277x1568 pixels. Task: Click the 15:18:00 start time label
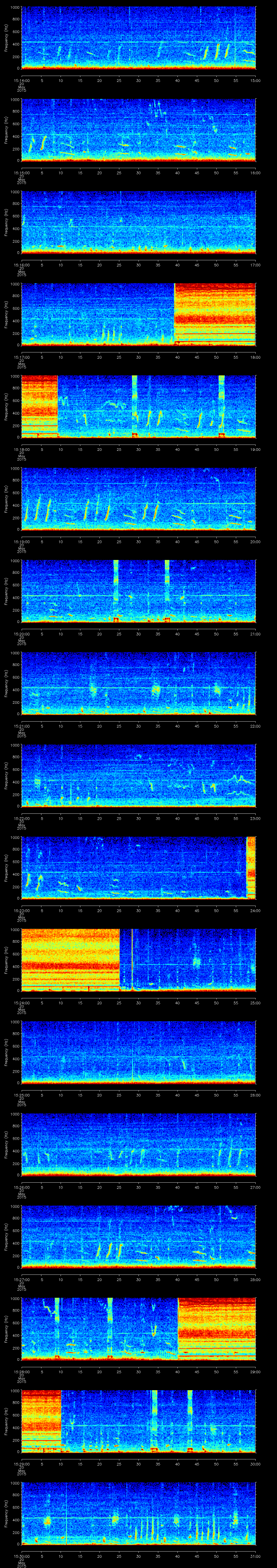tap(22, 449)
